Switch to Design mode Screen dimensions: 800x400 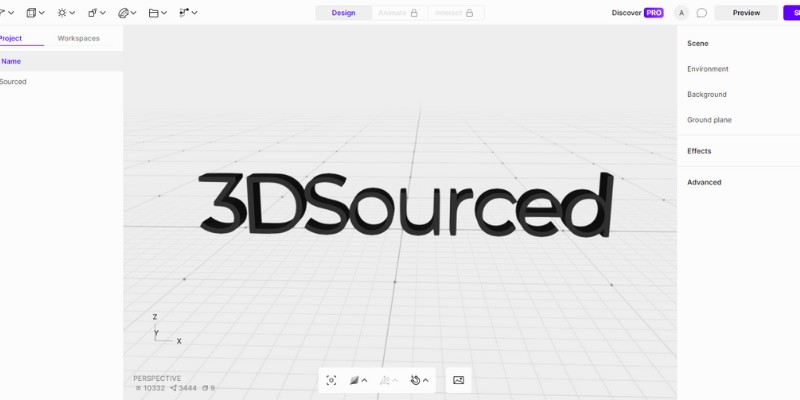click(343, 13)
